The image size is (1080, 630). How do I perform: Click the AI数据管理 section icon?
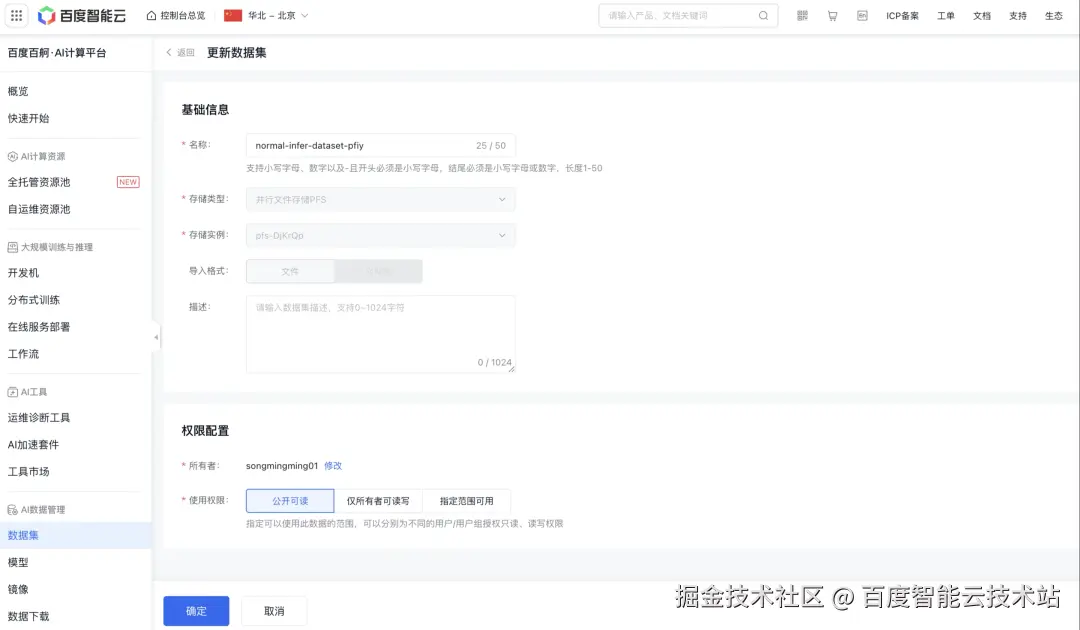pos(12,510)
